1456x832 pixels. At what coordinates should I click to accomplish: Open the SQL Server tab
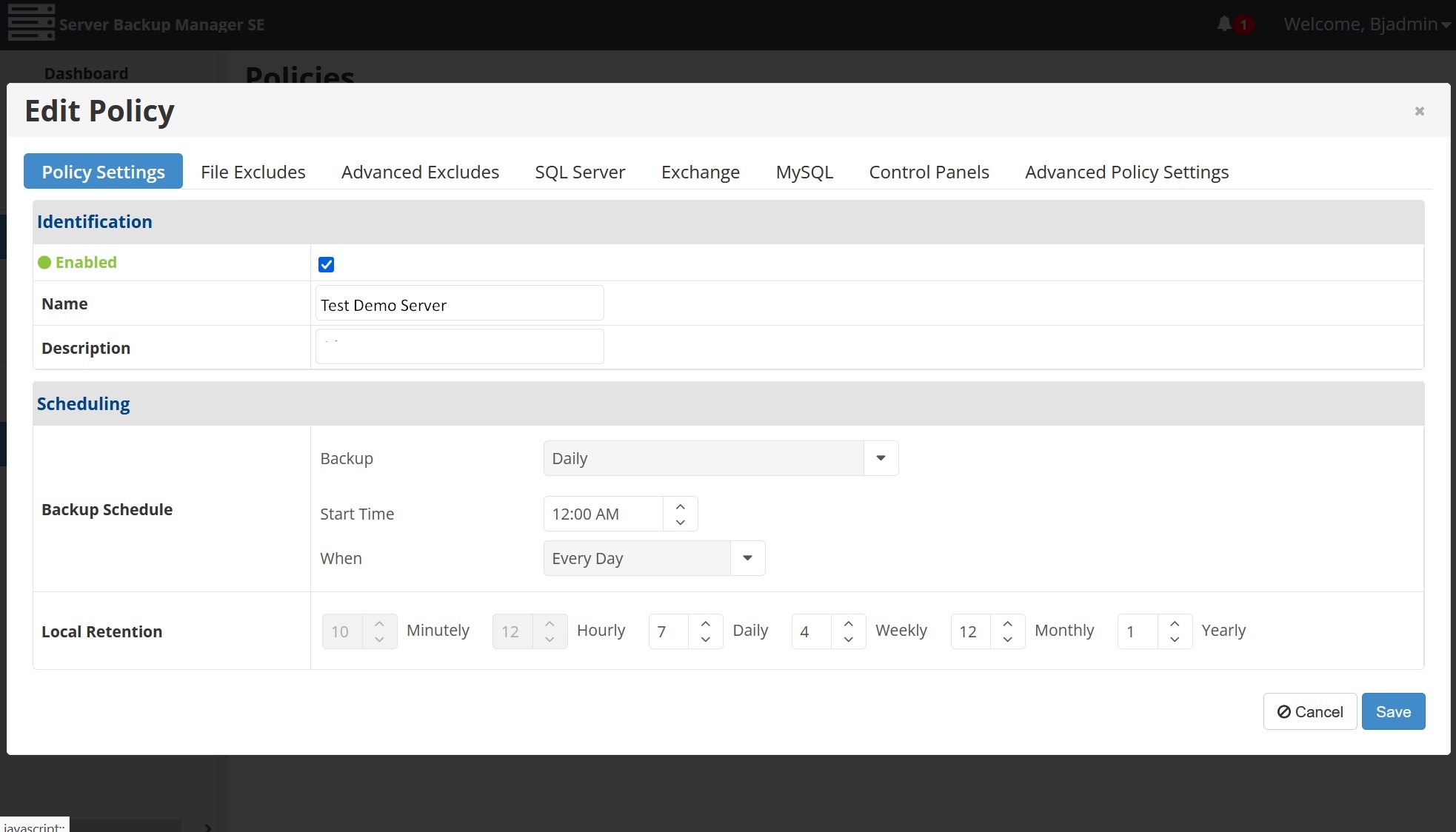580,172
